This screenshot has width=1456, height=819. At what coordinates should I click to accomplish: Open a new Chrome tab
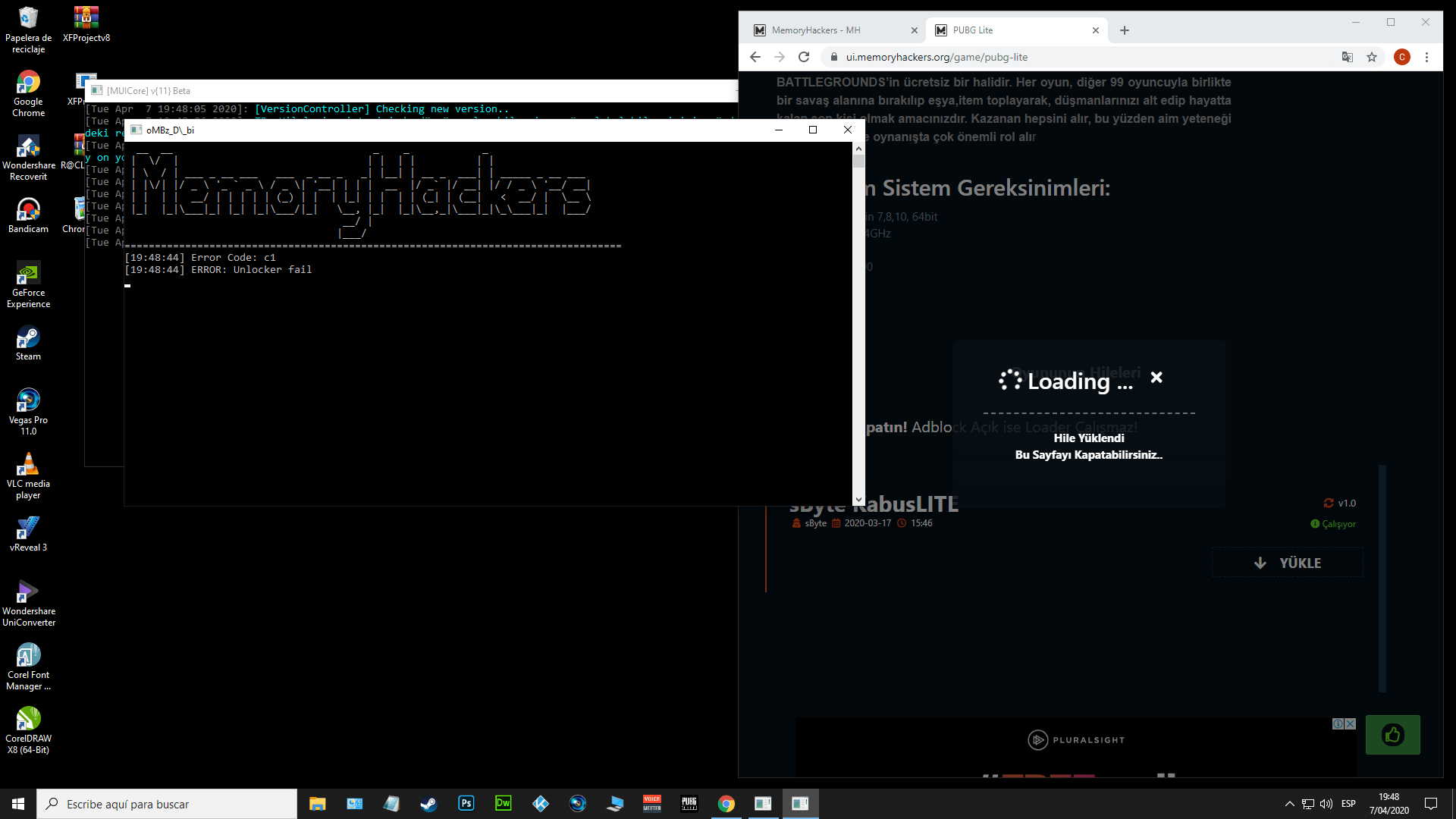1125,30
